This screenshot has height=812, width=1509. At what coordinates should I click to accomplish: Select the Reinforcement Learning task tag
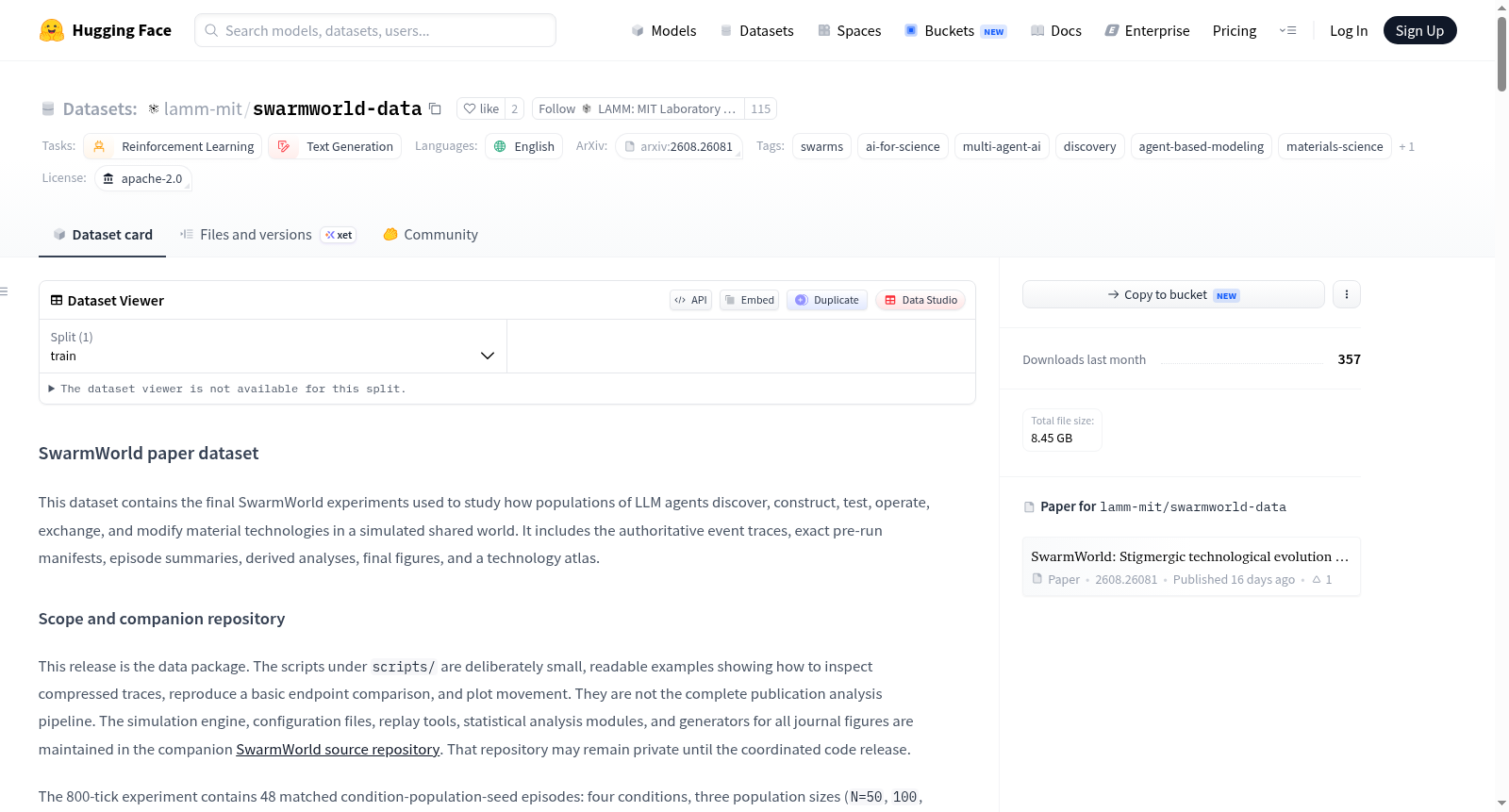[173, 146]
